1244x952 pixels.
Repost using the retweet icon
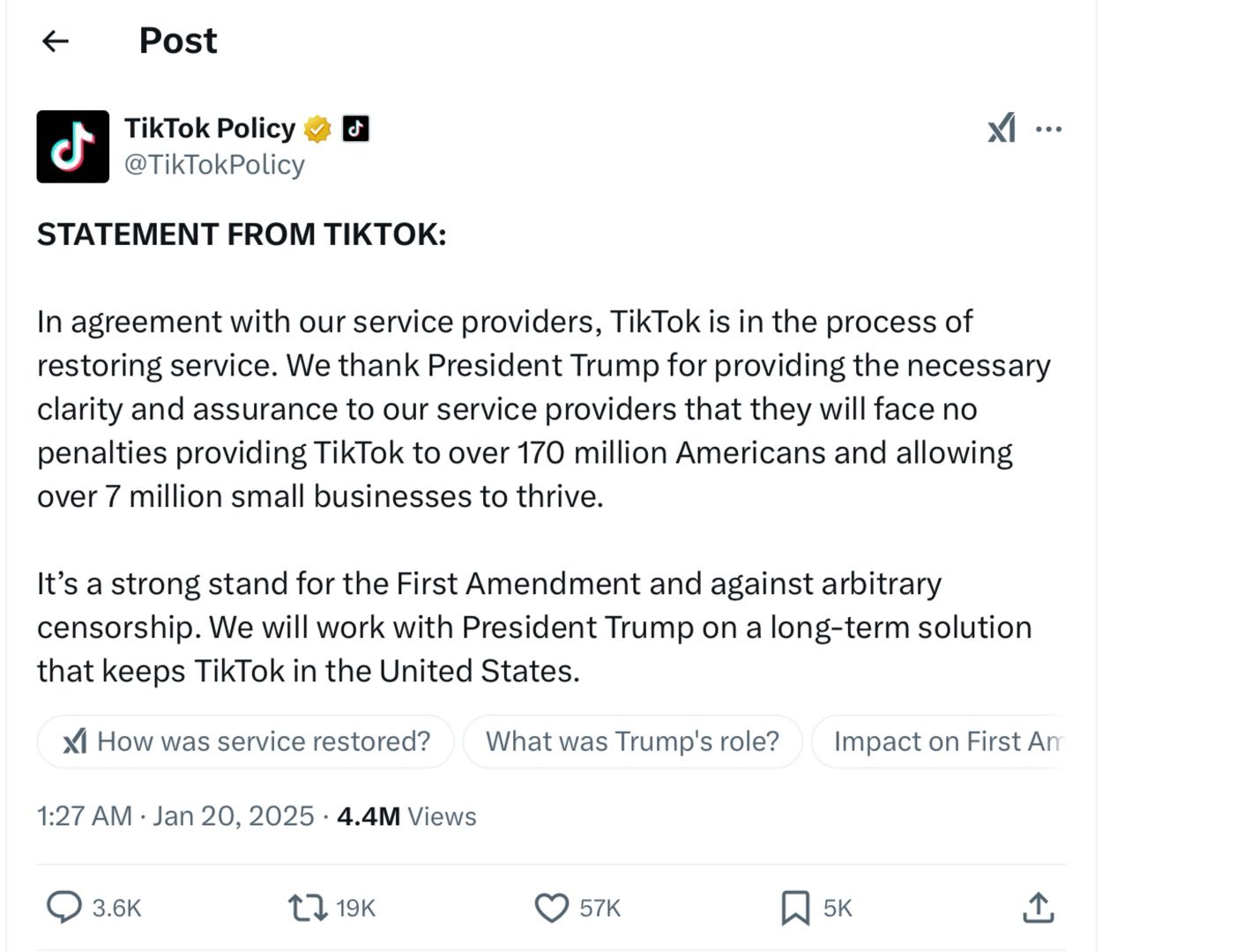coord(307,907)
